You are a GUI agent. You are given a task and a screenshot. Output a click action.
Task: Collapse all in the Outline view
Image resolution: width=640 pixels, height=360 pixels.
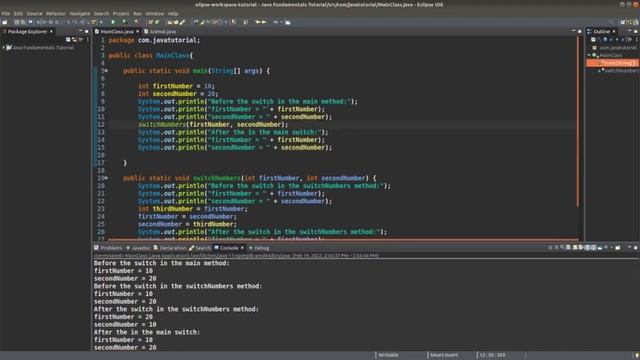click(x=593, y=40)
